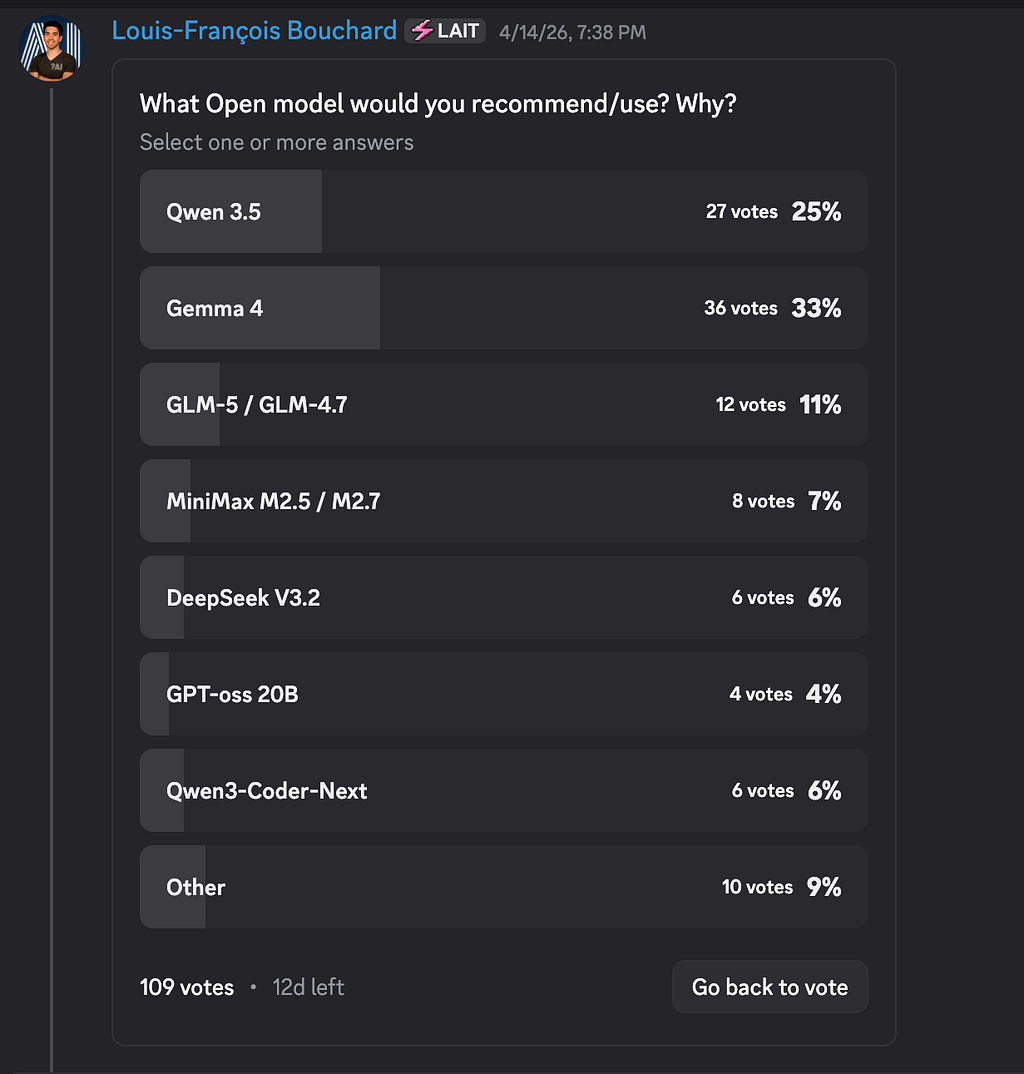Open Louis-François Bouchard's avatar picture
This screenshot has width=1024, height=1074.
[51, 48]
